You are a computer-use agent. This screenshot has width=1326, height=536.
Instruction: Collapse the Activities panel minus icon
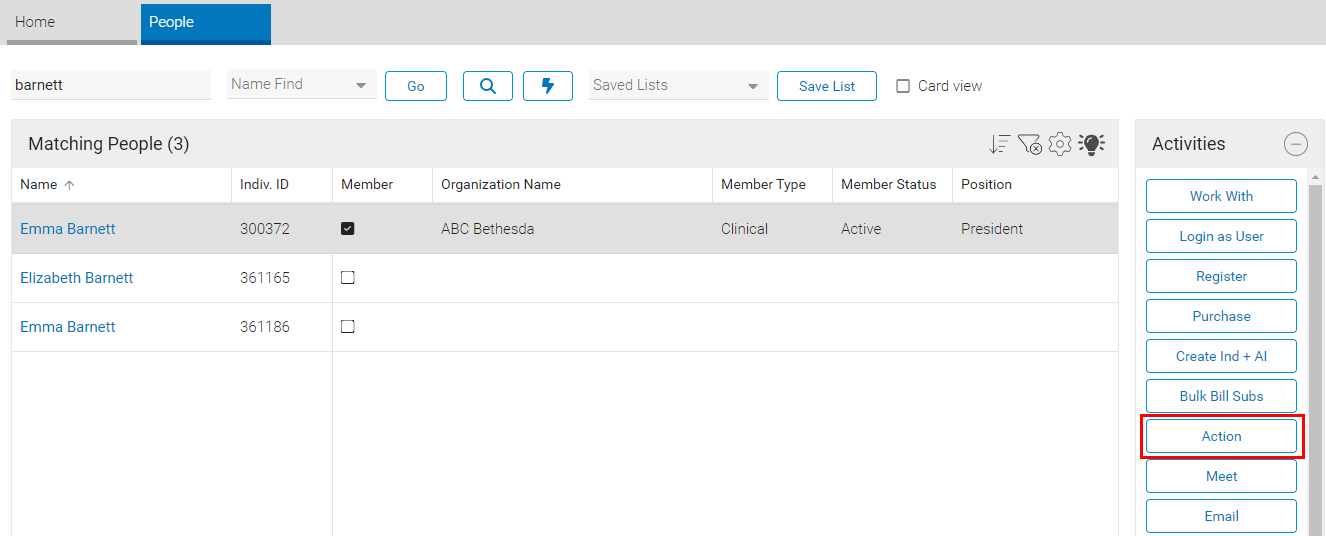1296,144
